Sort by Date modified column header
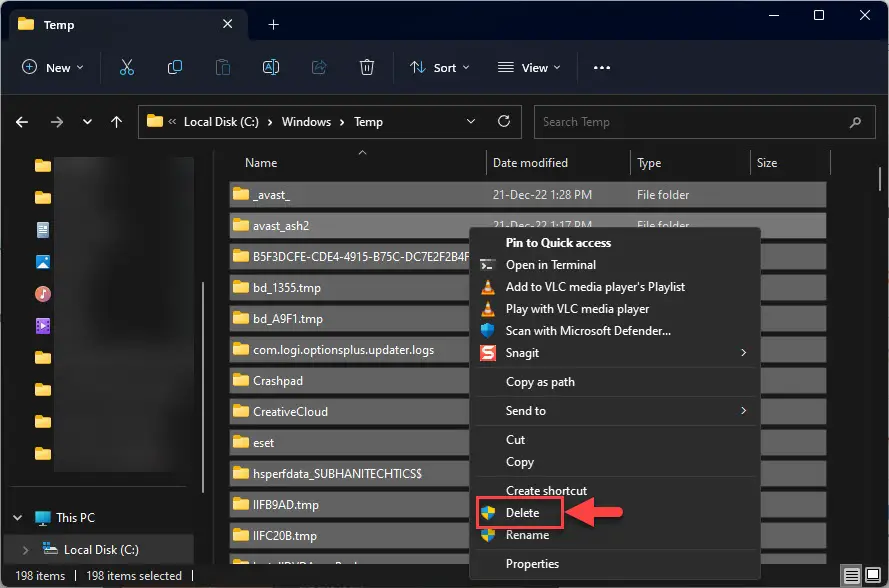Viewport: 889px width, 588px height. [558, 163]
